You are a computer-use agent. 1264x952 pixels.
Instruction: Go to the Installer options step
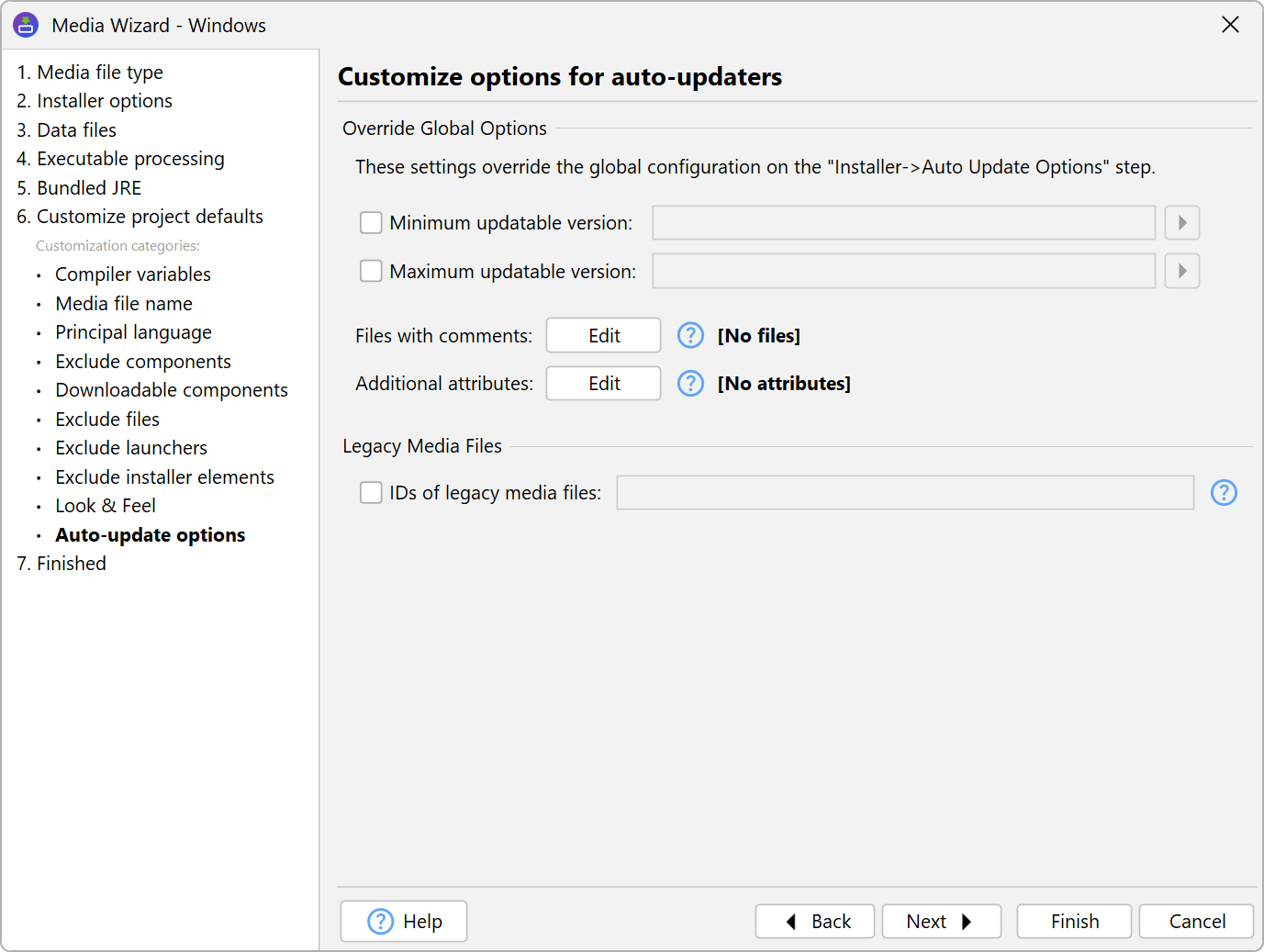coord(104,101)
